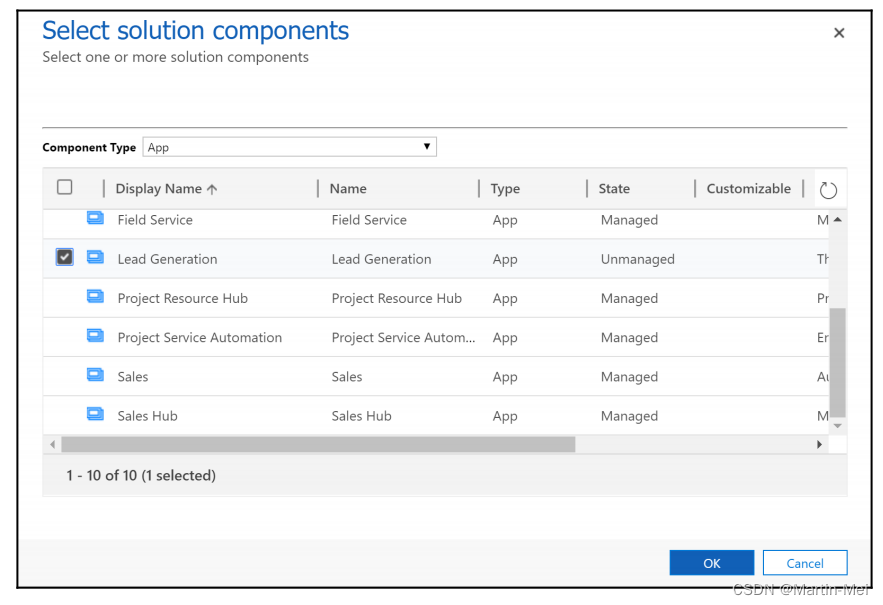Close the Select solution components dialog

pos(839,33)
